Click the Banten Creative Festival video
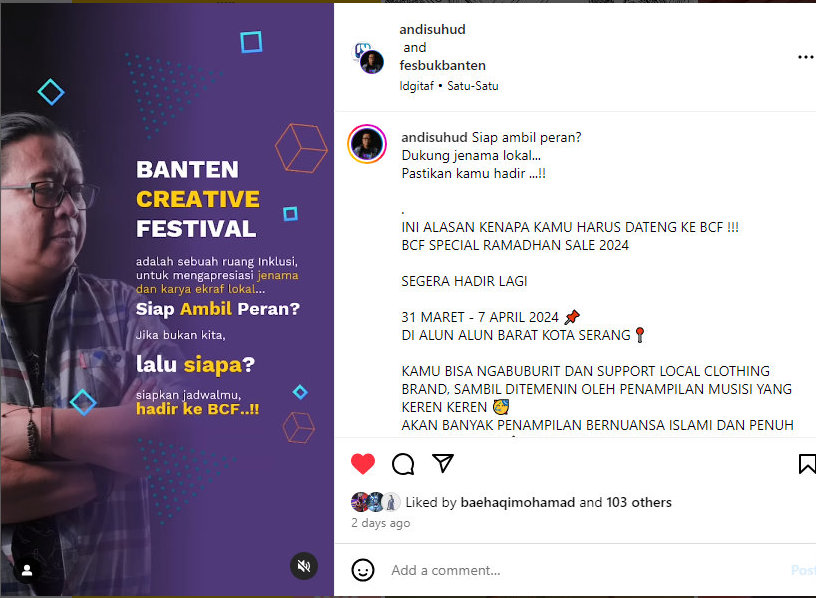 coord(167,299)
